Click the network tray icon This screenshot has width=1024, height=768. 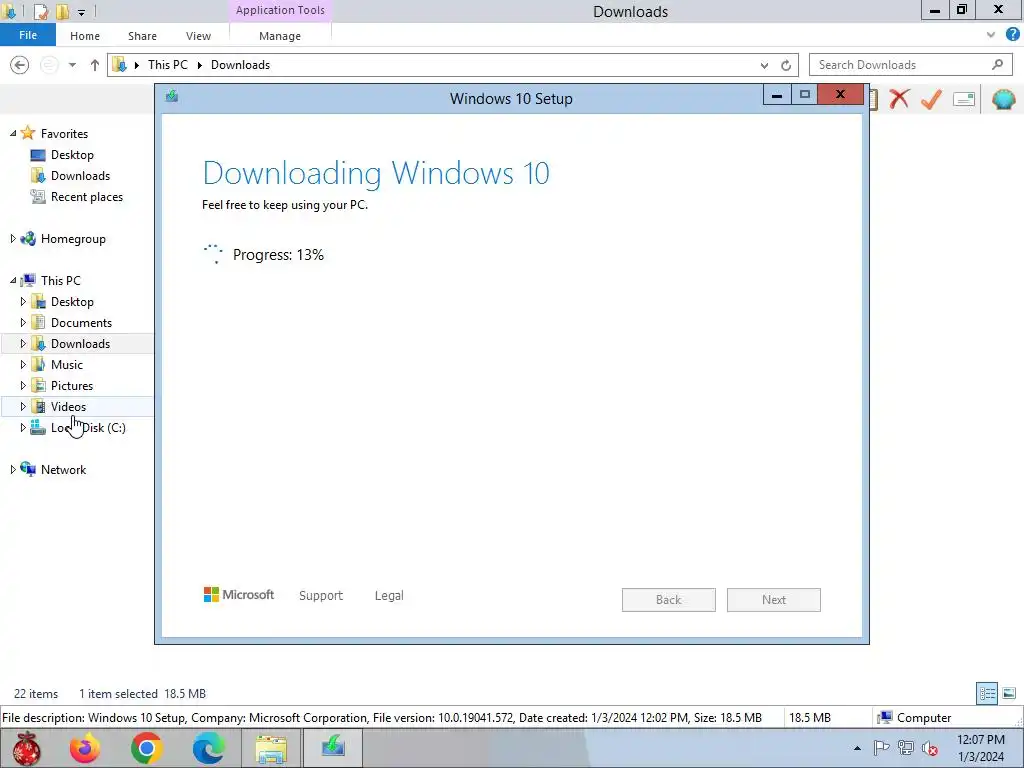pyautogui.click(x=905, y=748)
